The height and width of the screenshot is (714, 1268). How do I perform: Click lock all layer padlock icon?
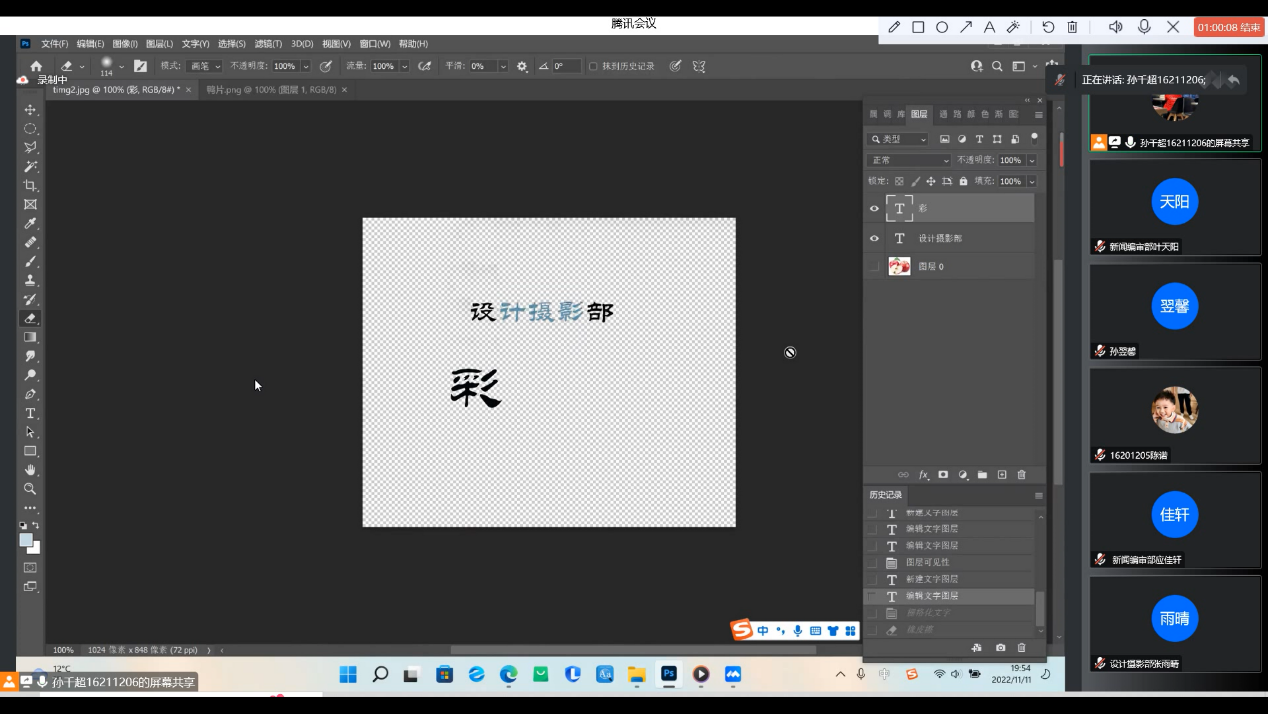click(x=963, y=181)
